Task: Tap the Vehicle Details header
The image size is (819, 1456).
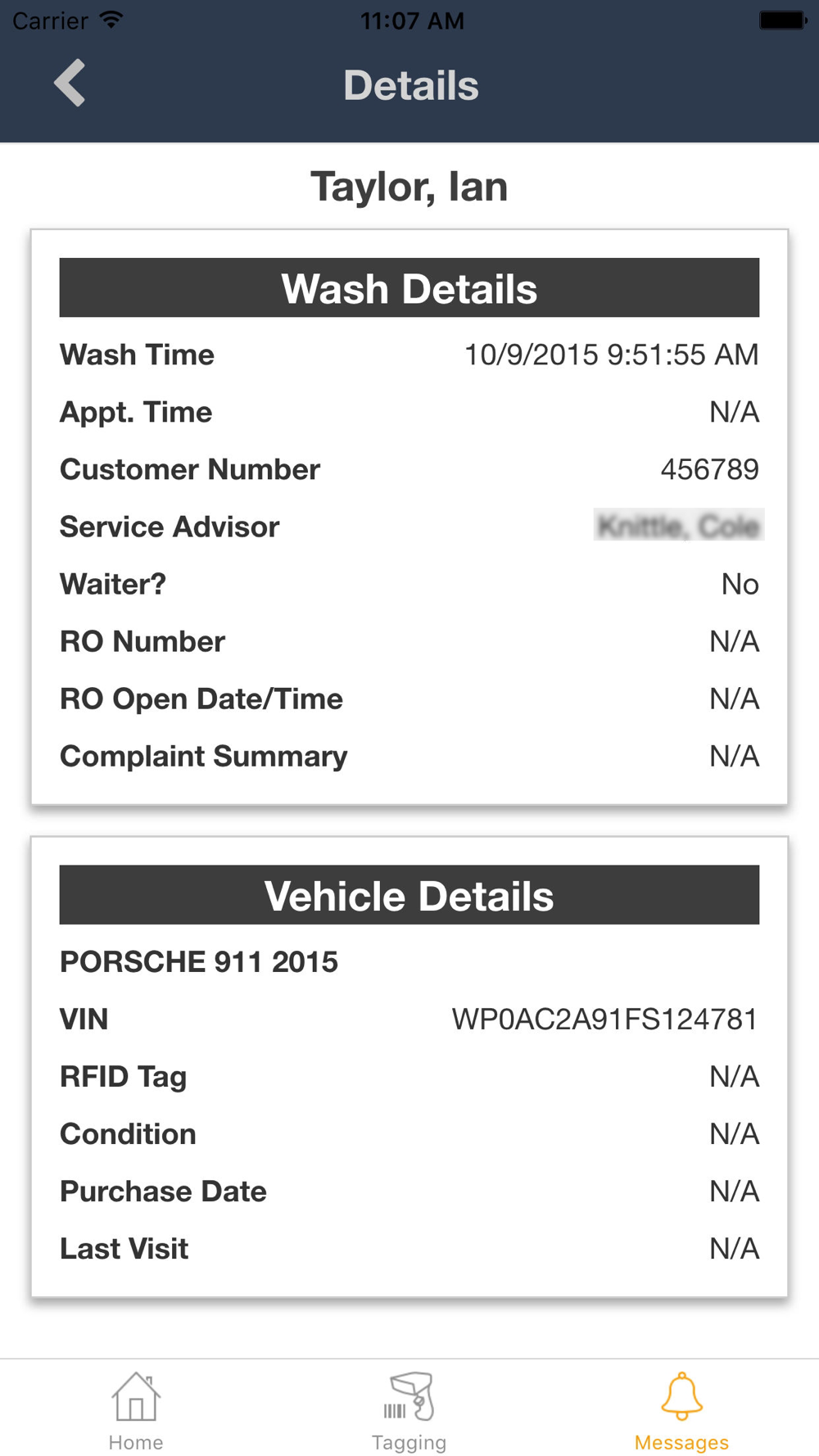Action: click(x=409, y=895)
